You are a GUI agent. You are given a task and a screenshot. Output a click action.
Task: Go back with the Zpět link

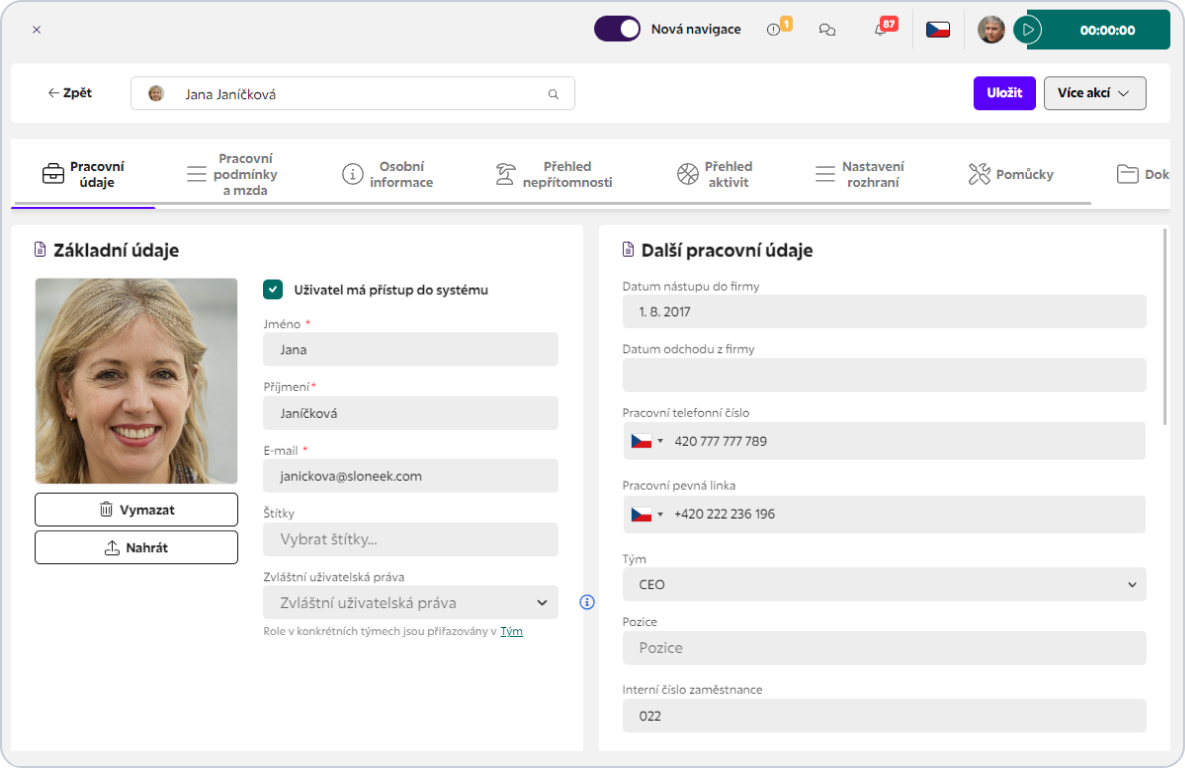pyautogui.click(x=70, y=93)
